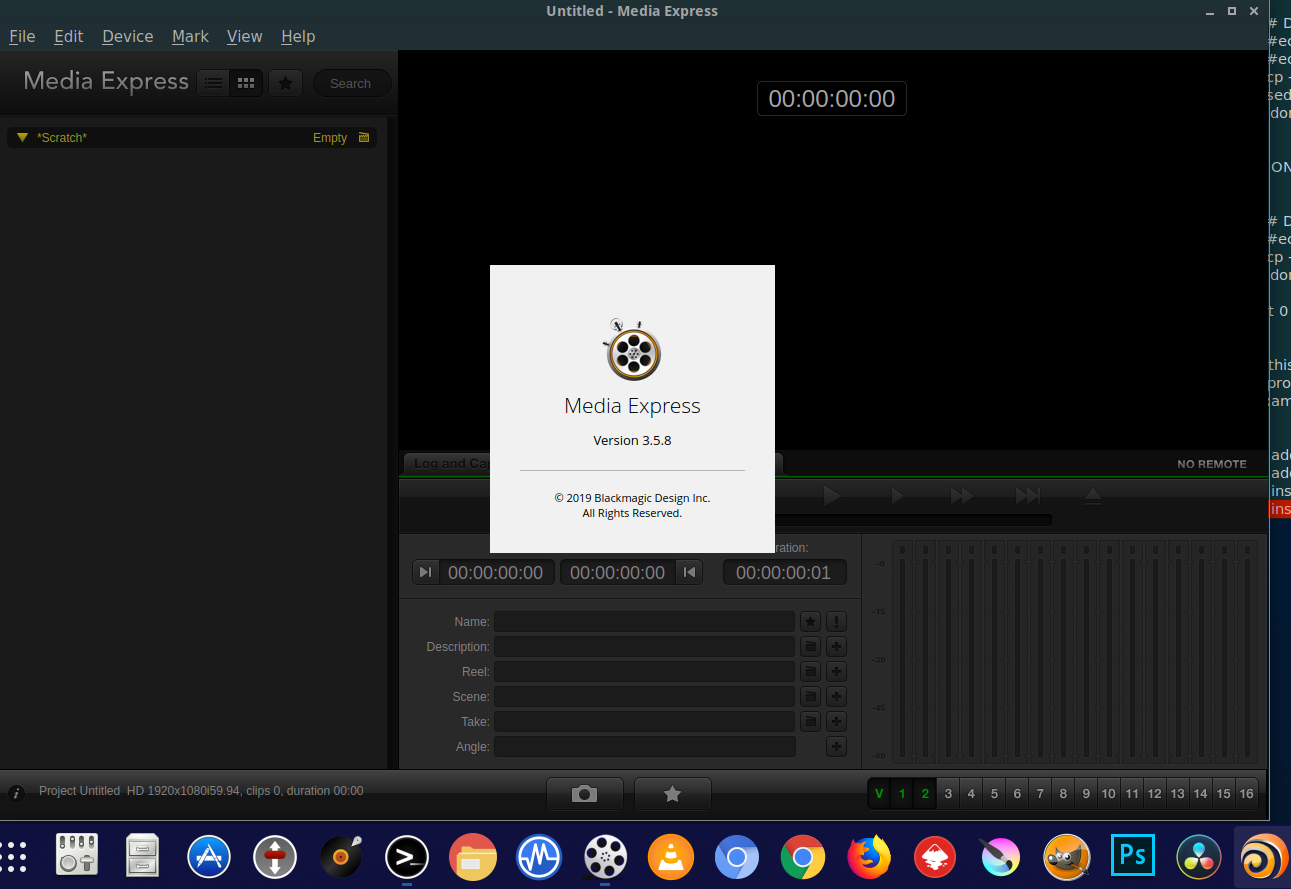The image size is (1291, 889).
Task: Launch VLC from the dock
Action: [671, 857]
